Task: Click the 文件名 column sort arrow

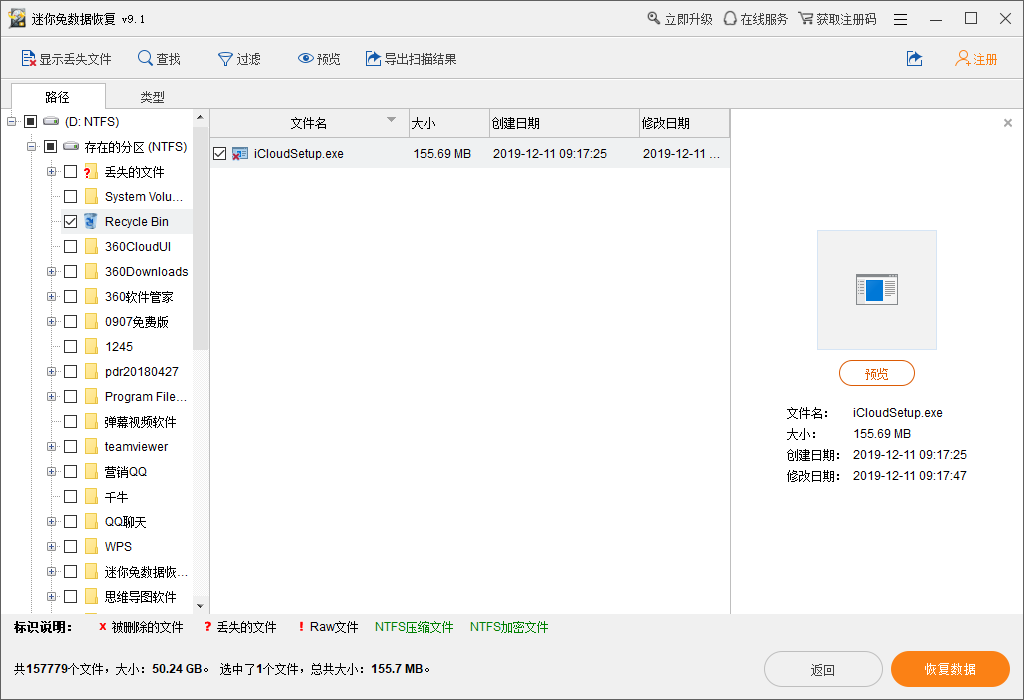Action: point(391,119)
